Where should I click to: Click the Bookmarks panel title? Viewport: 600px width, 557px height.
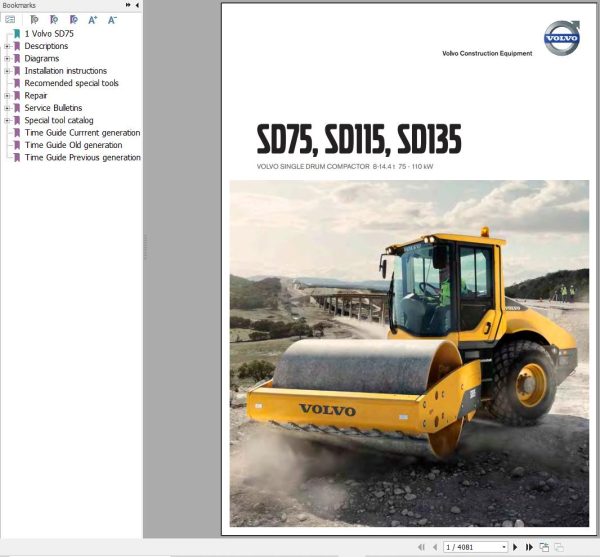pos(19,5)
